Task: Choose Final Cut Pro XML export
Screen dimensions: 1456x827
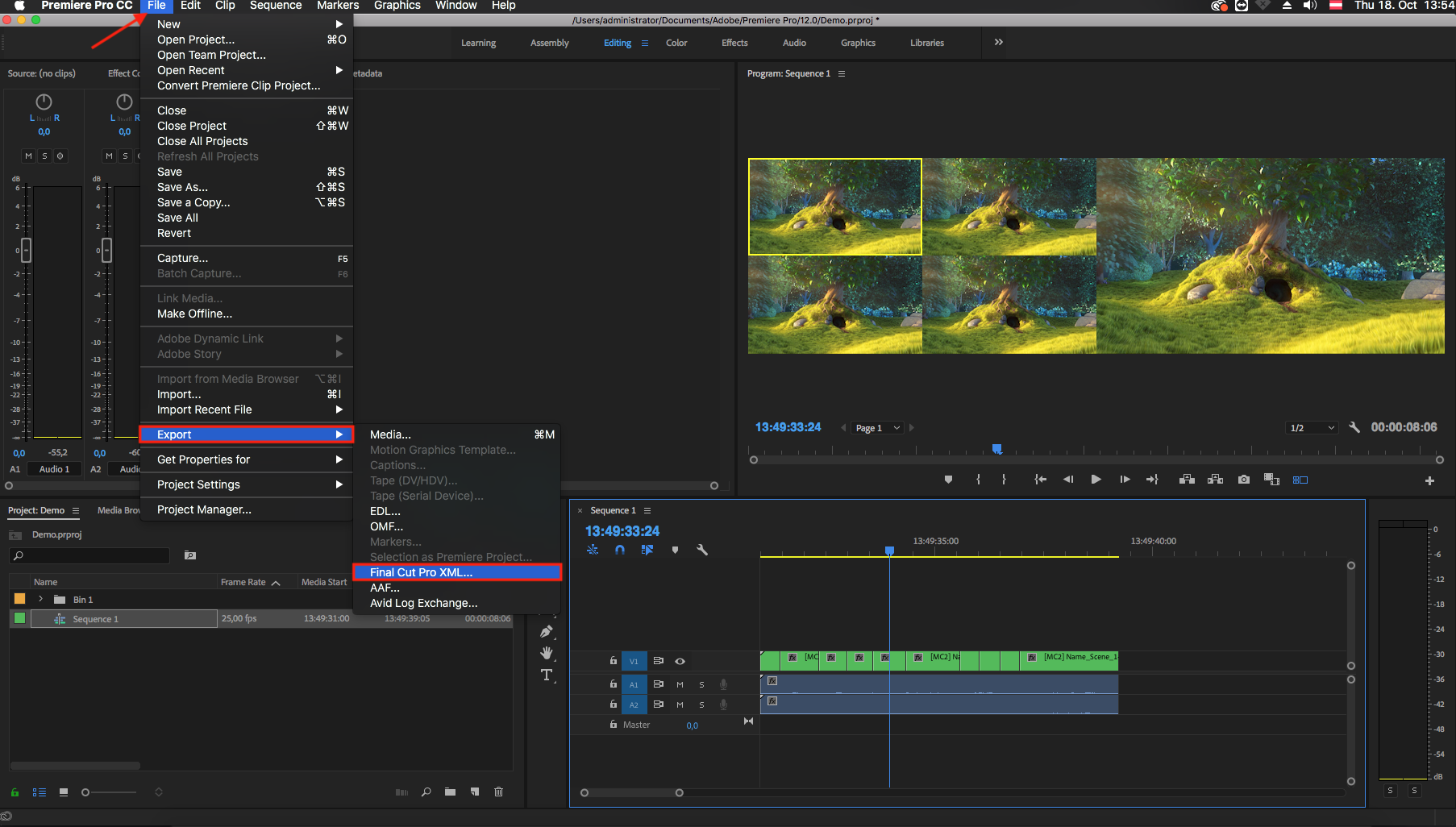Action: point(456,572)
